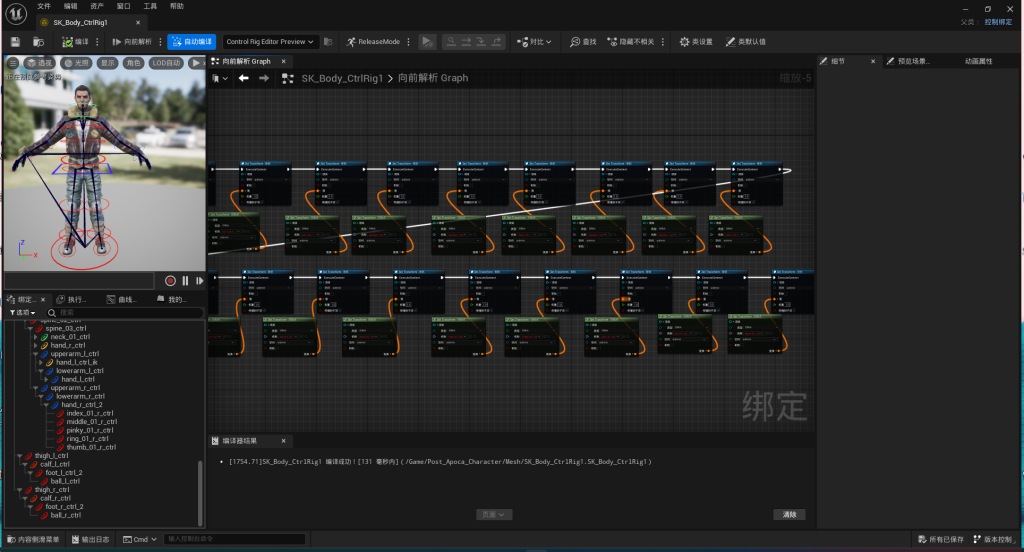The width and height of the screenshot is (1024, 552).
Task: Open the ReleaseMode options three-dot menu
Action: point(409,42)
